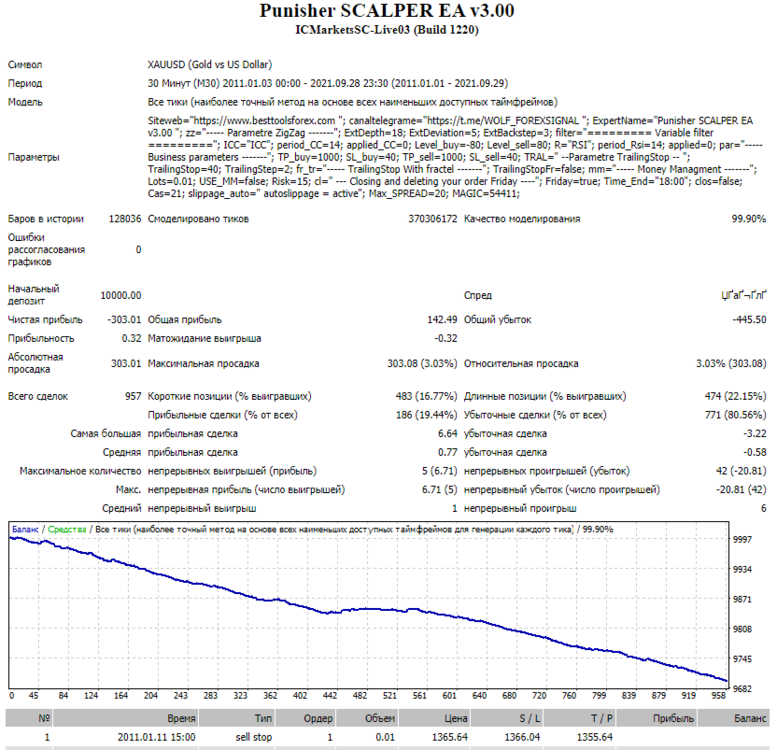The height and width of the screenshot is (750, 777).
Task: Click the Спред label
Action: 478,296
